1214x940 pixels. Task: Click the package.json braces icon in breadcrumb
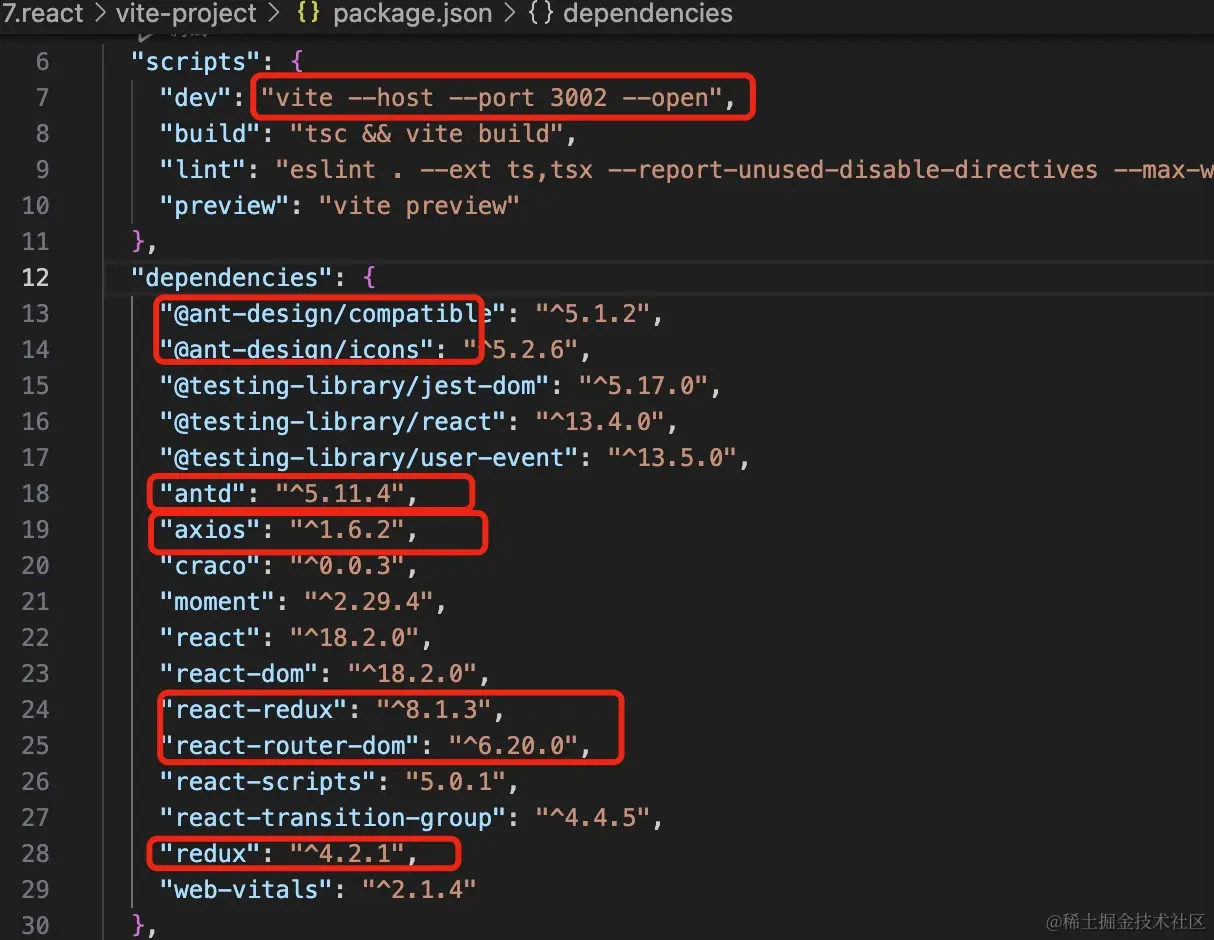pyautogui.click(x=311, y=14)
